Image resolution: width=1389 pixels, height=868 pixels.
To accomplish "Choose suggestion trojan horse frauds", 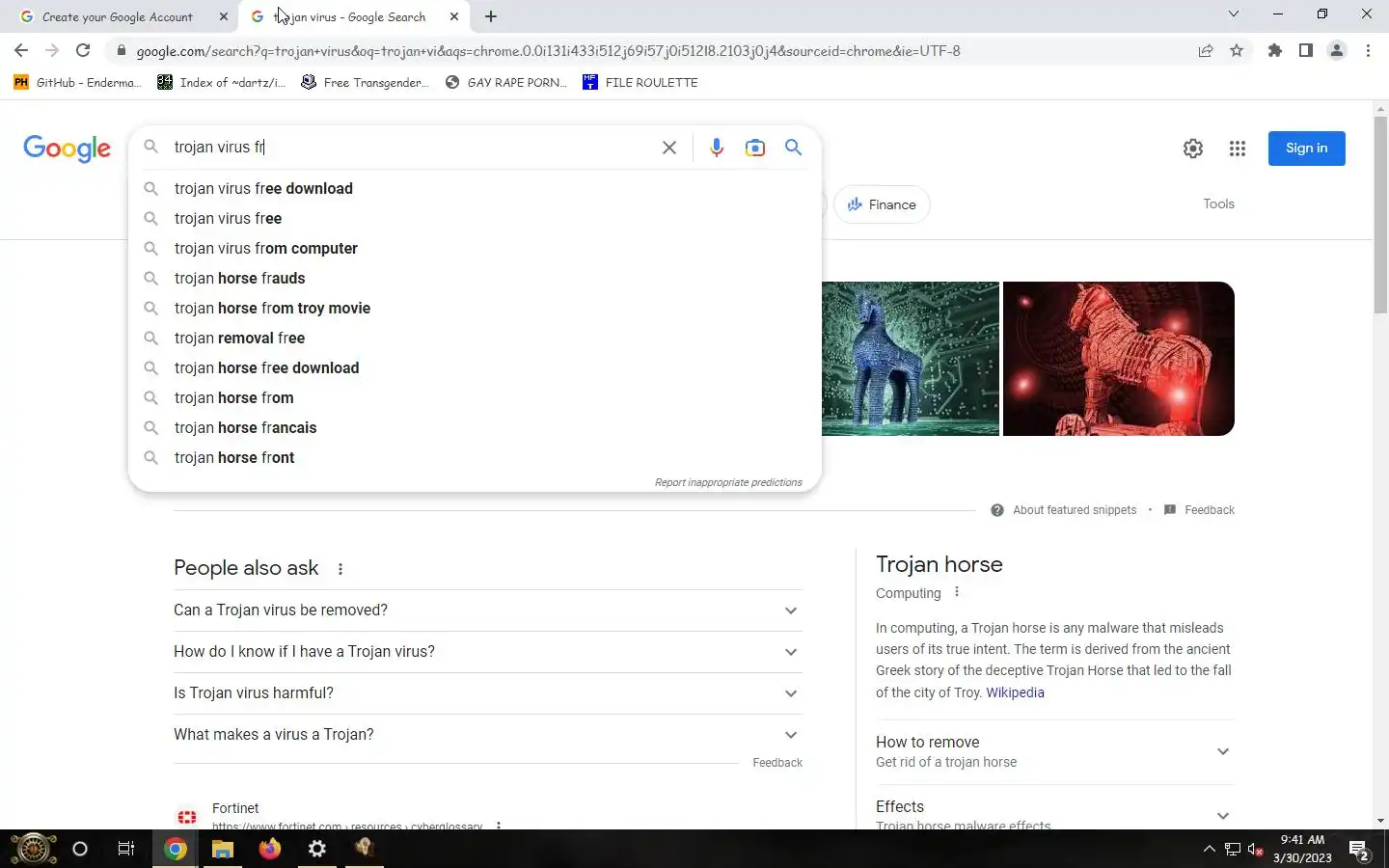I will [475, 279].
